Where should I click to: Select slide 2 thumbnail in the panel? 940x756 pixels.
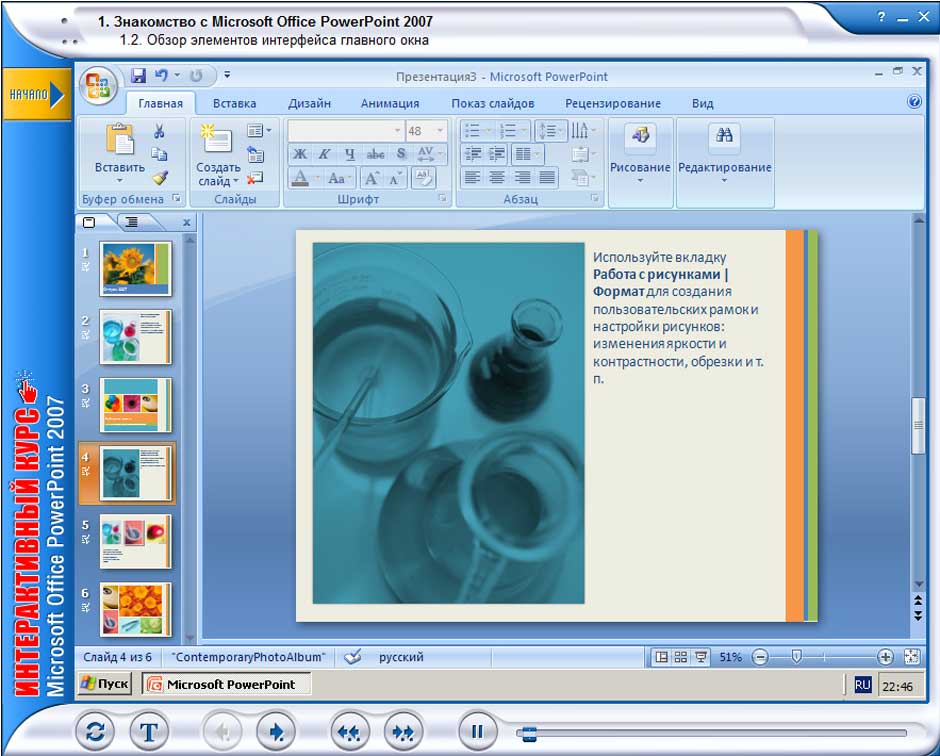[135, 337]
